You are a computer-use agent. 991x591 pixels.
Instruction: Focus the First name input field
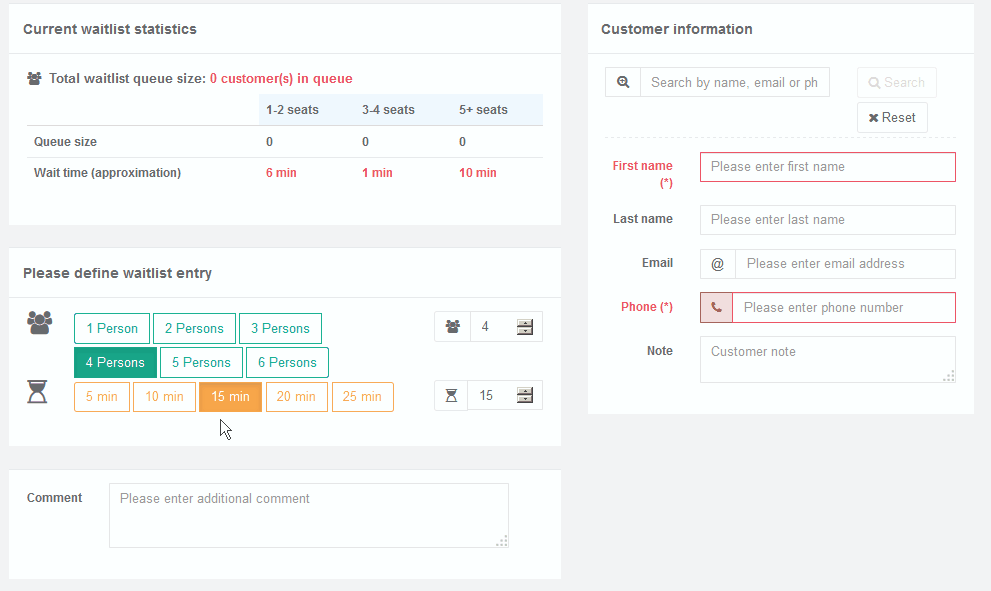coord(827,167)
